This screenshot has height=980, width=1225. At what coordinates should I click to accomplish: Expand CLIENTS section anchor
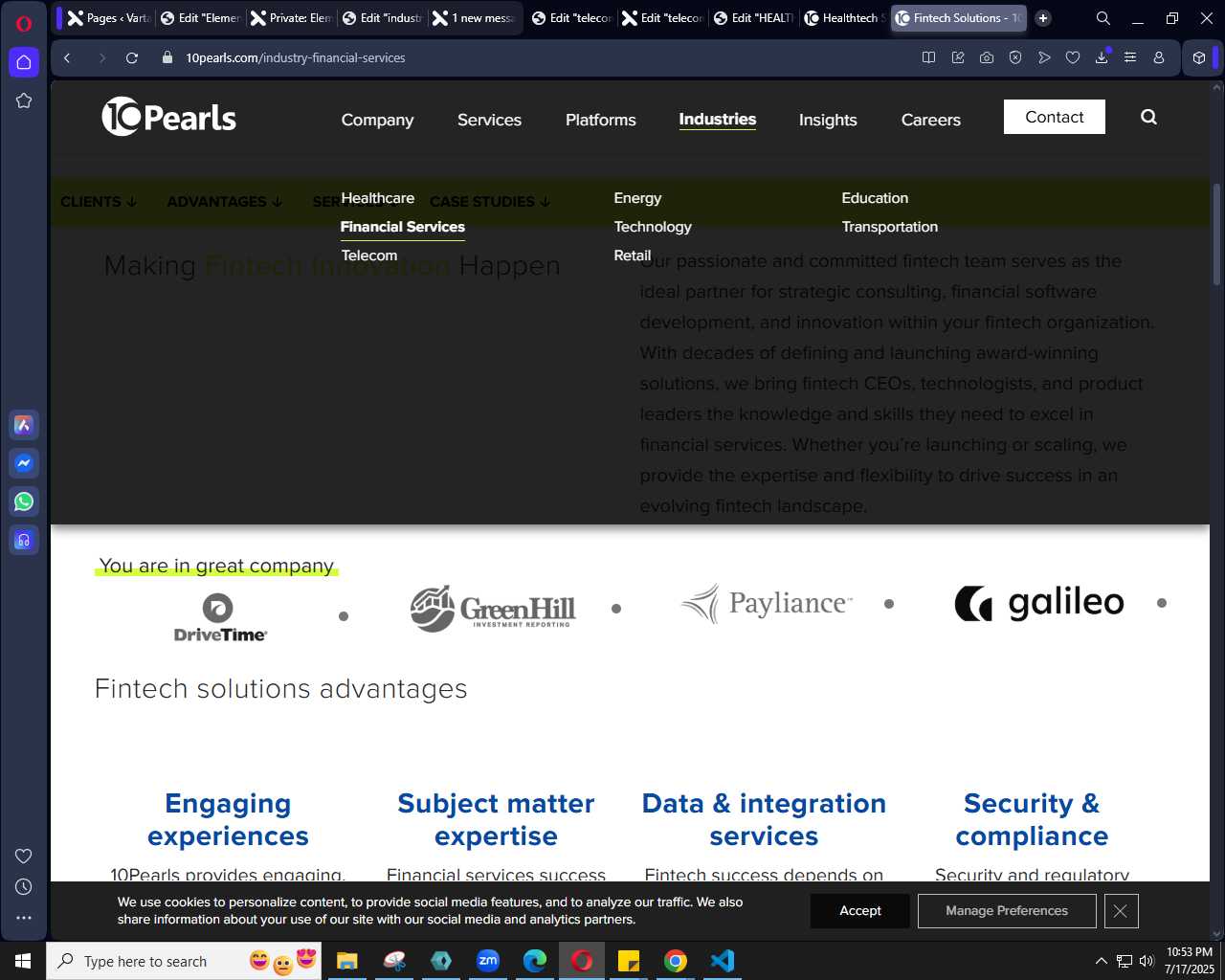pyautogui.click(x=99, y=202)
